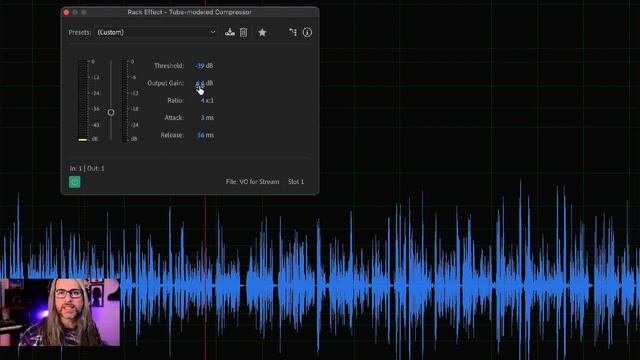Click the Ratio value 4 x:1
This screenshot has width=640, height=360.
tap(207, 100)
